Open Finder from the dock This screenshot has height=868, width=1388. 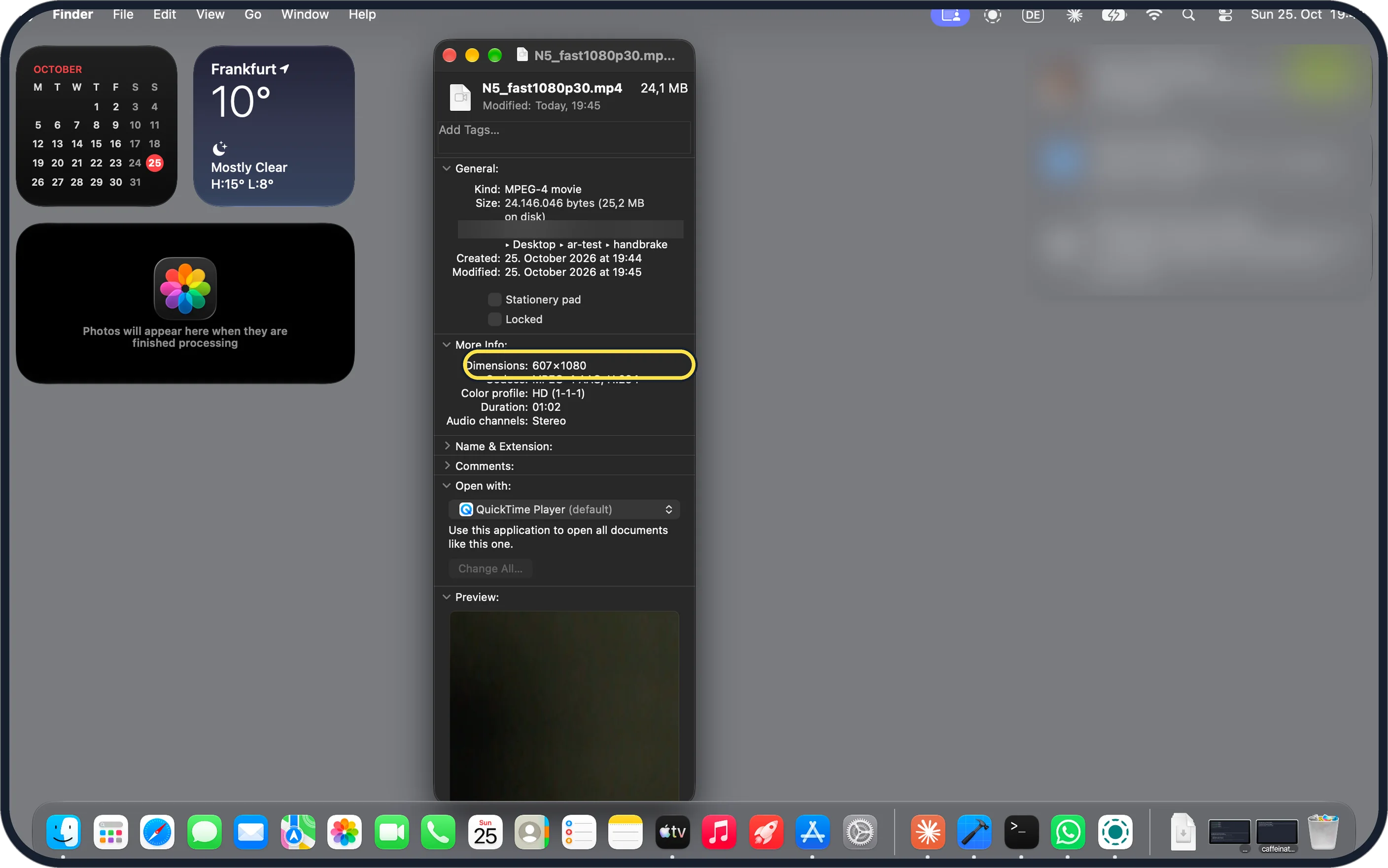coord(63,832)
